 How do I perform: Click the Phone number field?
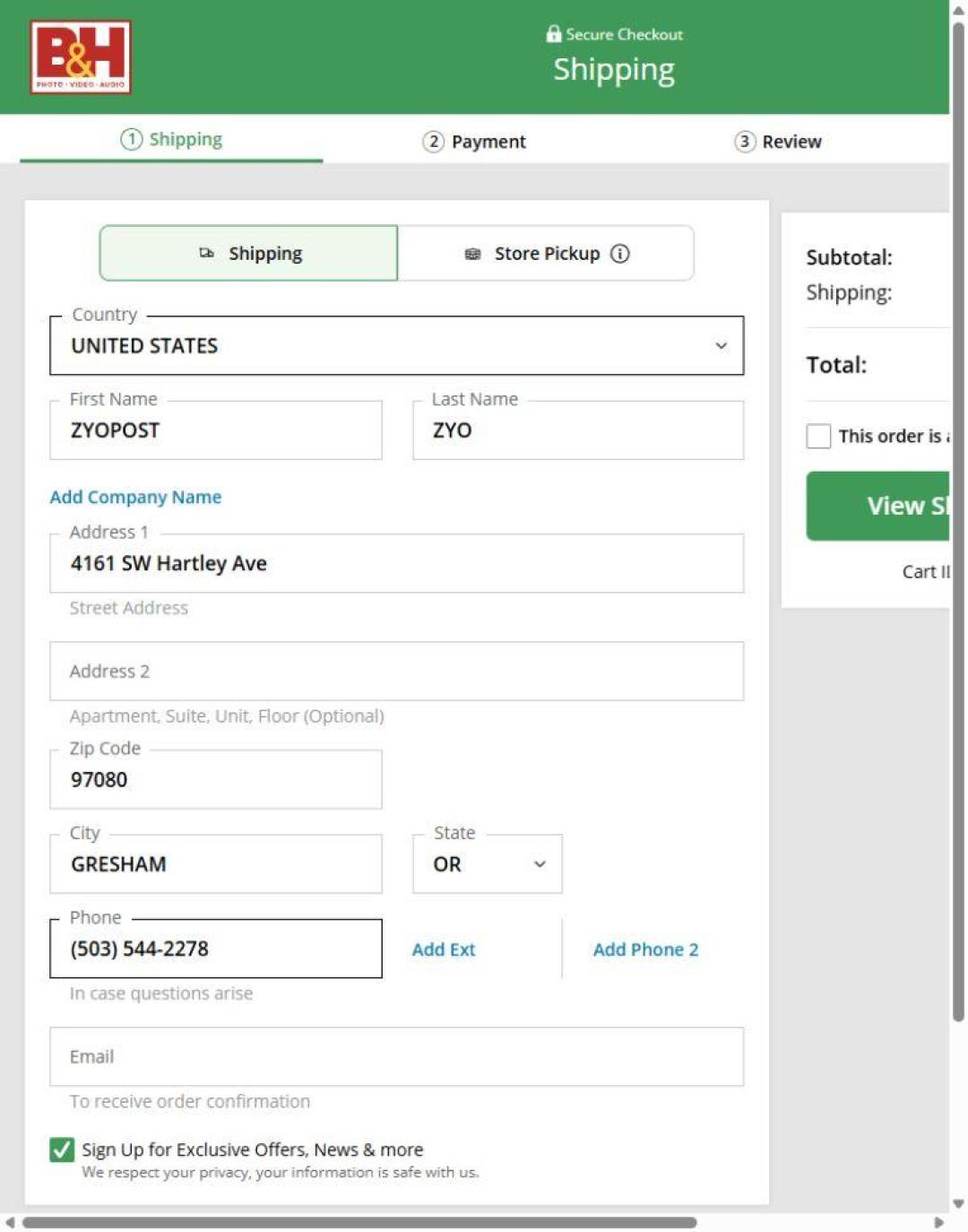point(216,949)
